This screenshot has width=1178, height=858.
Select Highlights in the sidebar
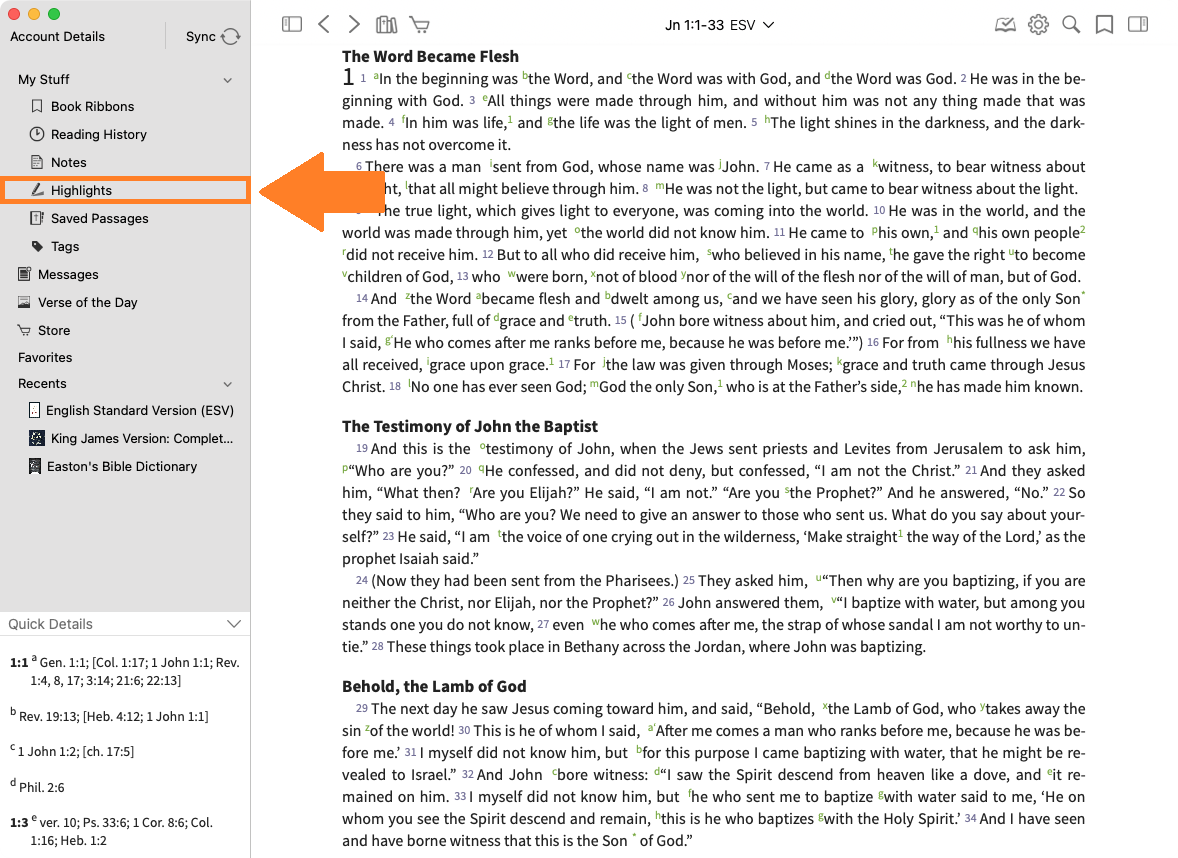point(81,190)
